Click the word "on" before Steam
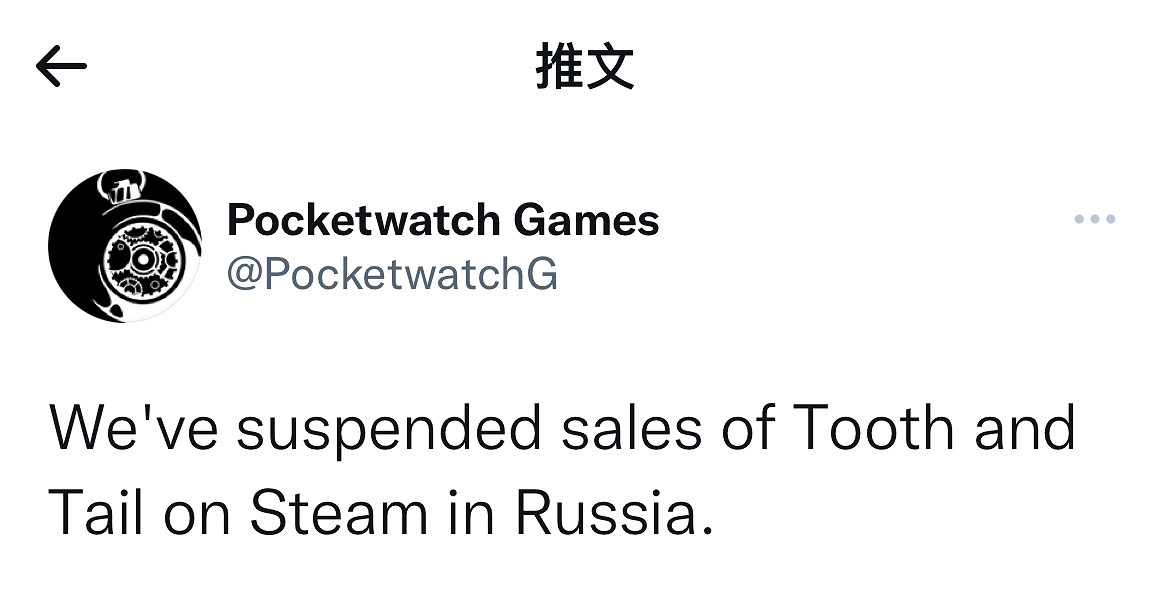The height and width of the screenshot is (613, 1170). click(196, 515)
